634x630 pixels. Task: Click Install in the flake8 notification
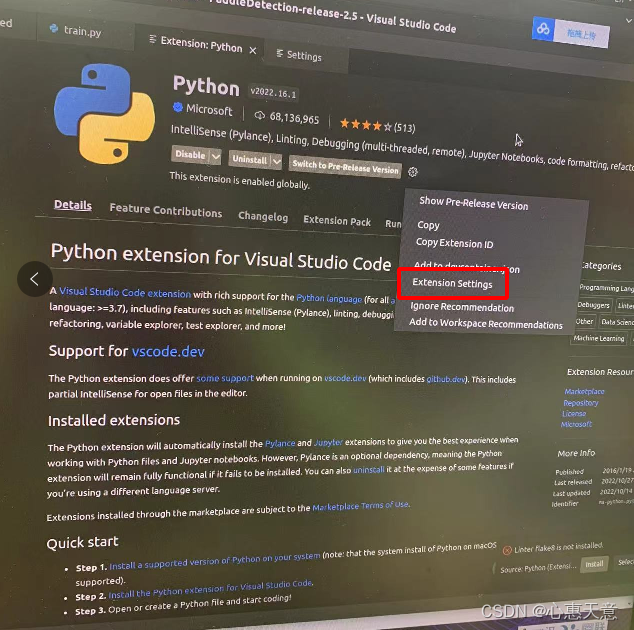click(594, 564)
